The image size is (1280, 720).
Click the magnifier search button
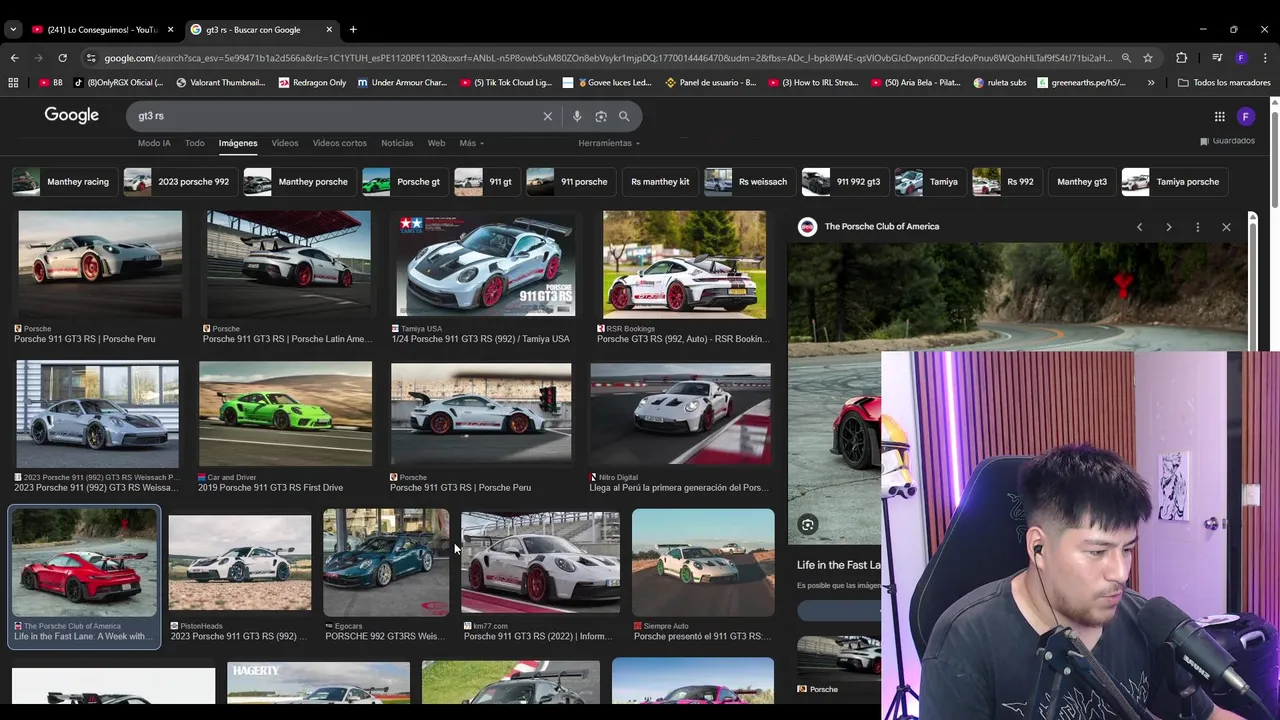(624, 116)
